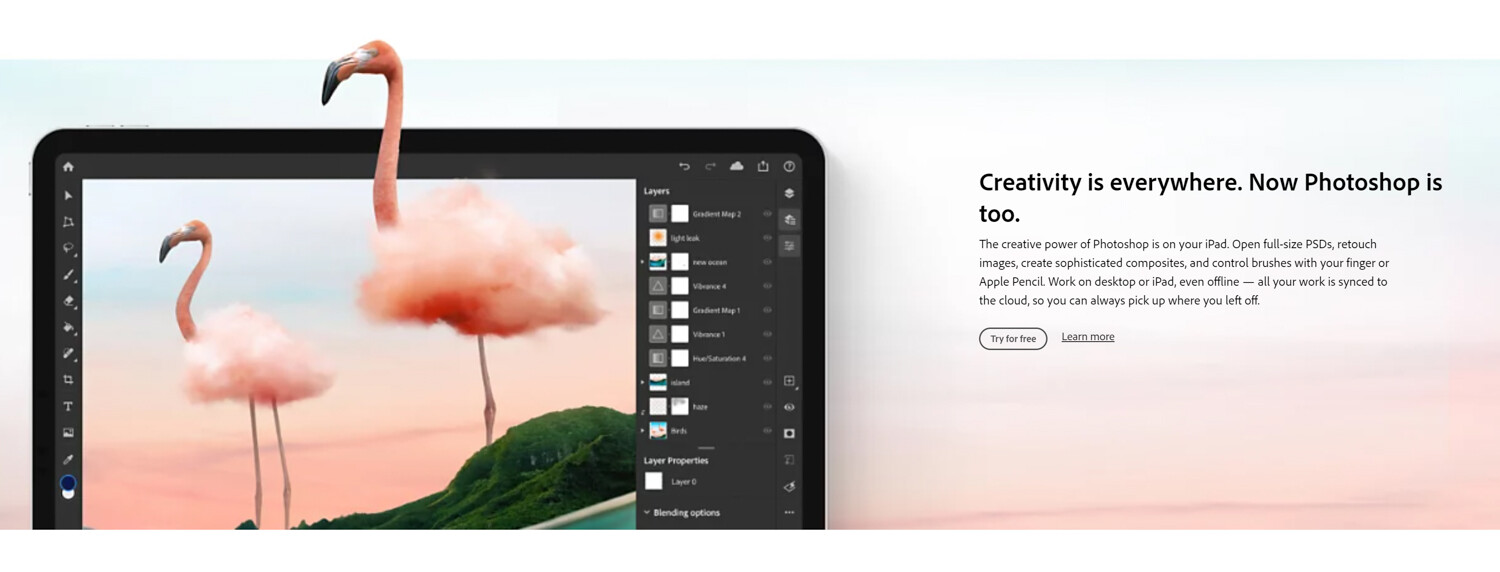The width and height of the screenshot is (1500, 572).
Task: Toggle layer visibility in right taskbar
Action: [x=789, y=407]
